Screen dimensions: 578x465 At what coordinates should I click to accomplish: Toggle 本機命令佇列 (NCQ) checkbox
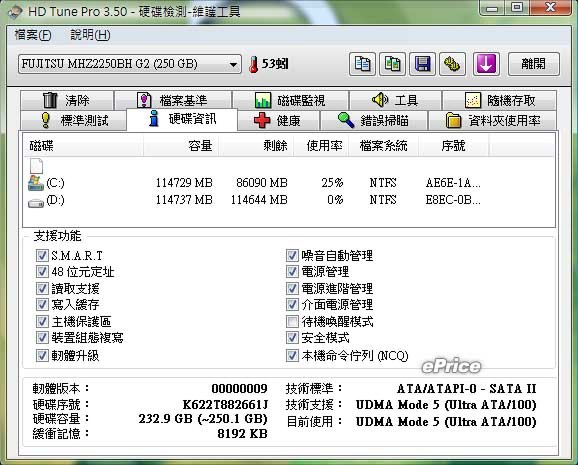click(292, 355)
